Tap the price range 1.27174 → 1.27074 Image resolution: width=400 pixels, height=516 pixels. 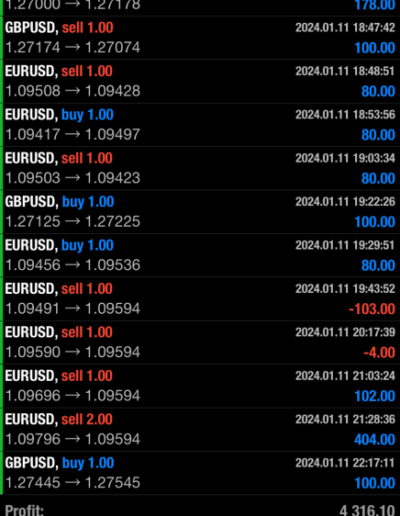pos(73,47)
